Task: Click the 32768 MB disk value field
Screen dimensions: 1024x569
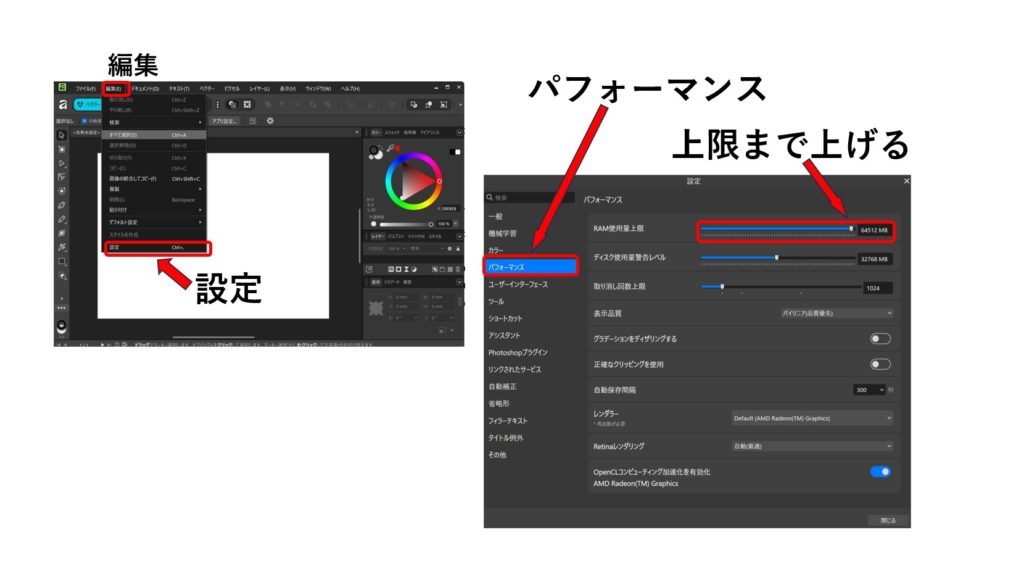Action: 874,259
